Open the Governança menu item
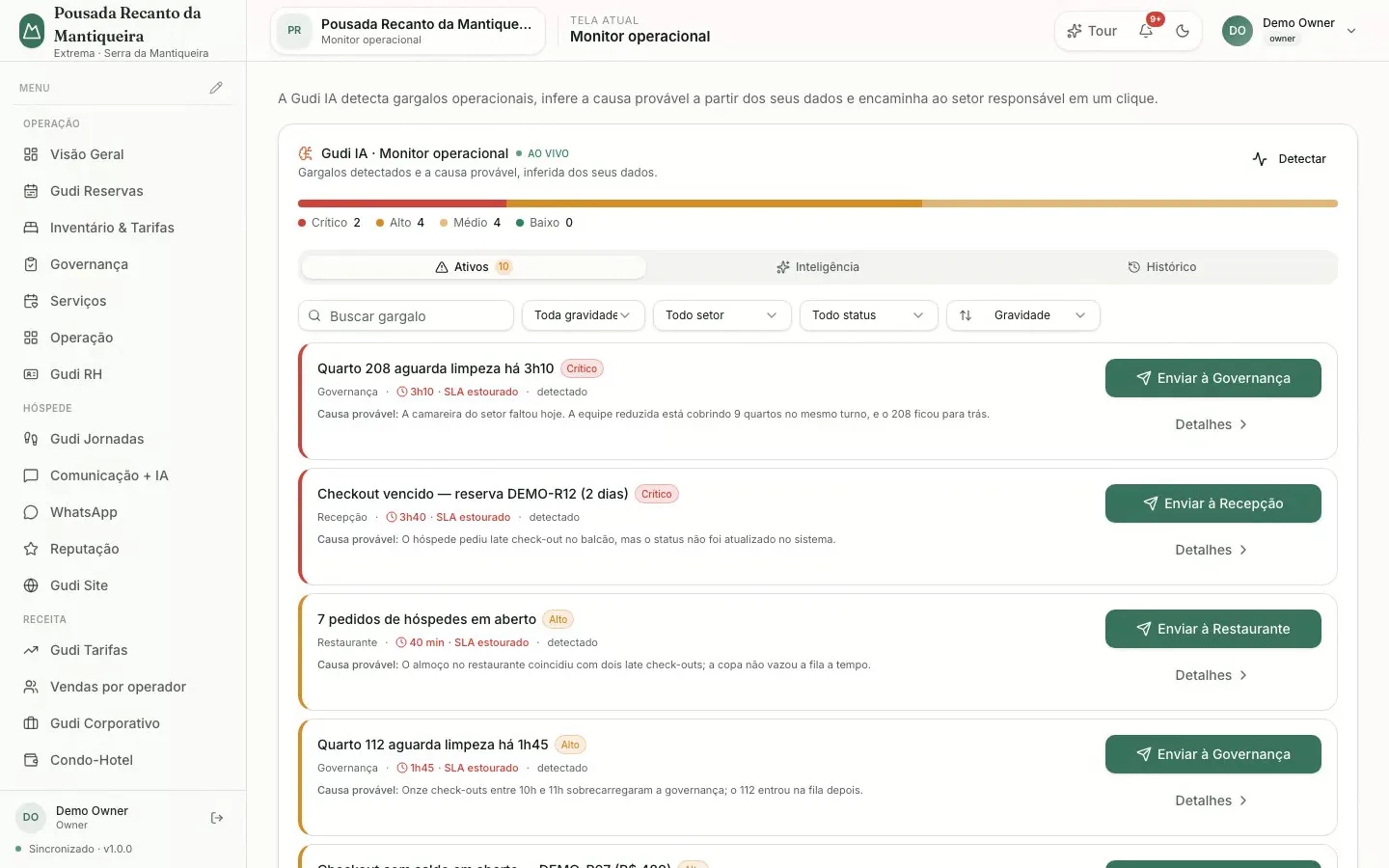This screenshot has width=1389, height=868. (x=123, y=264)
